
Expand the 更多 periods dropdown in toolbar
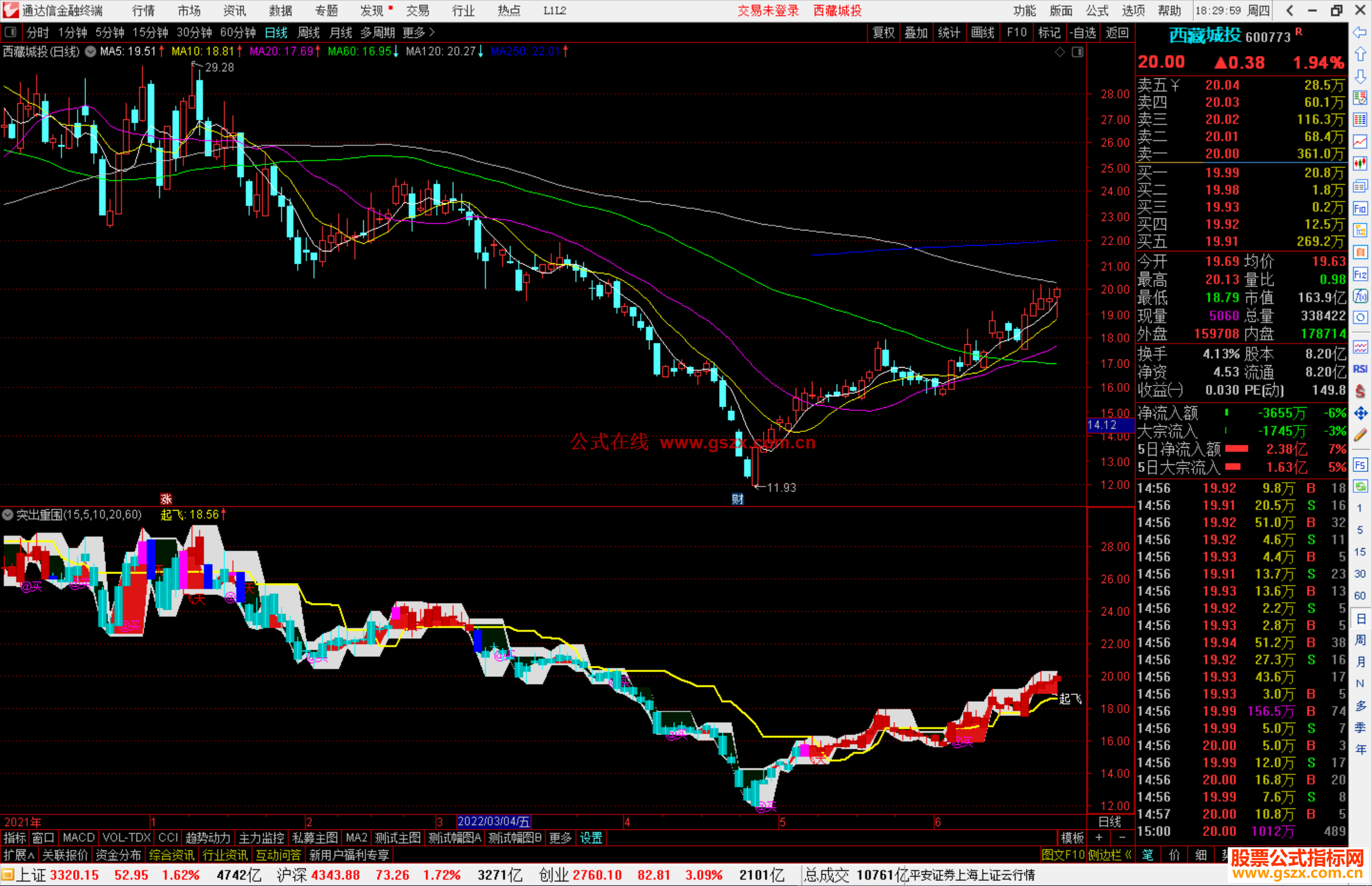tap(419, 32)
